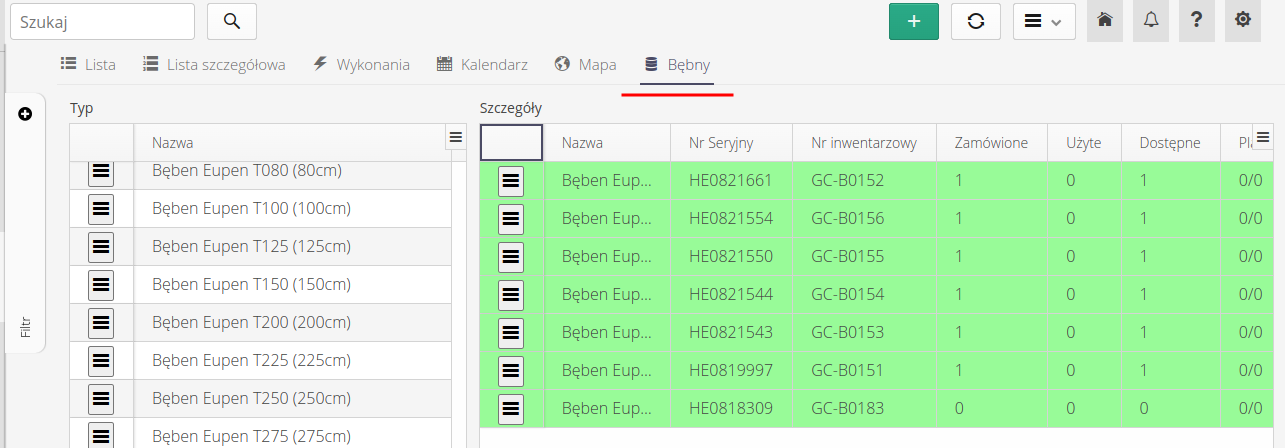Open row menu for Bęben Eupen T100

point(101,209)
